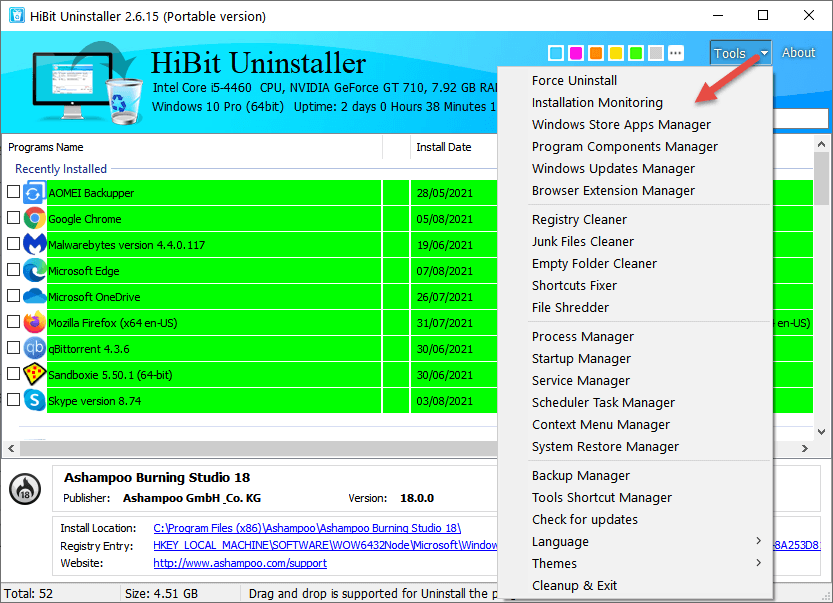Enable the Microsoft OneDrive checkbox
This screenshot has width=833, height=603.
coord(13,296)
